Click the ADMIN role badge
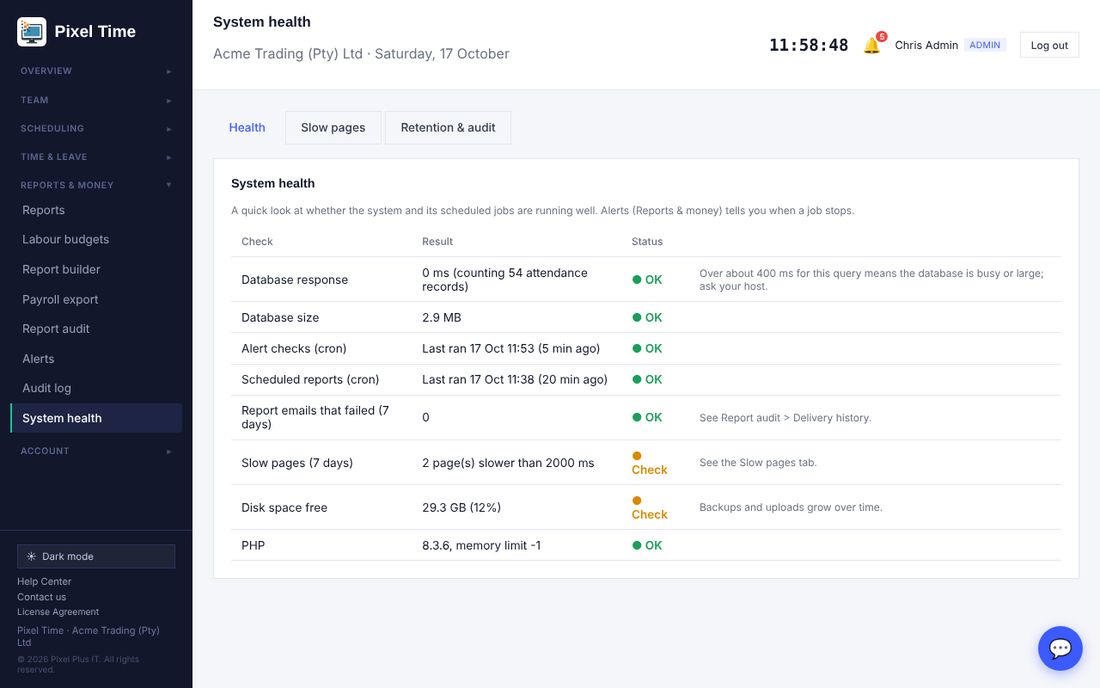The image size is (1100, 688). (985, 45)
